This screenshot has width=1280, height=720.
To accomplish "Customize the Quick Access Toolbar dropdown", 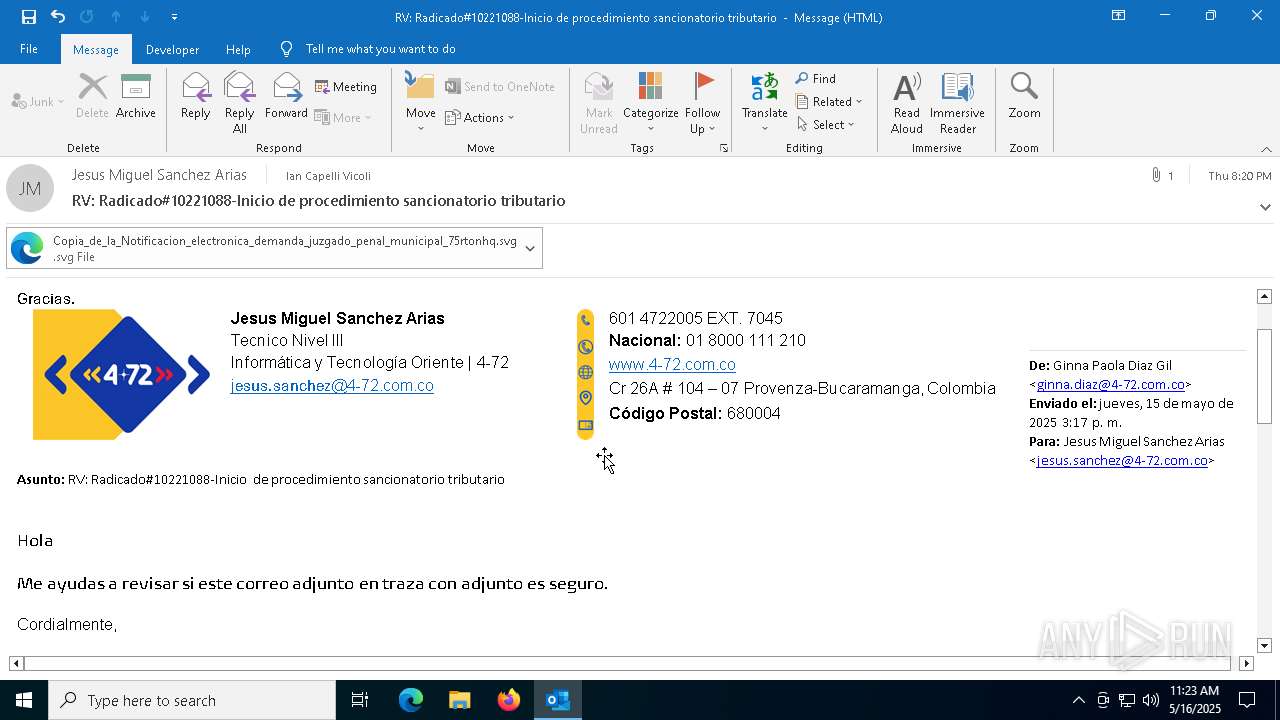I will tap(175, 16).
